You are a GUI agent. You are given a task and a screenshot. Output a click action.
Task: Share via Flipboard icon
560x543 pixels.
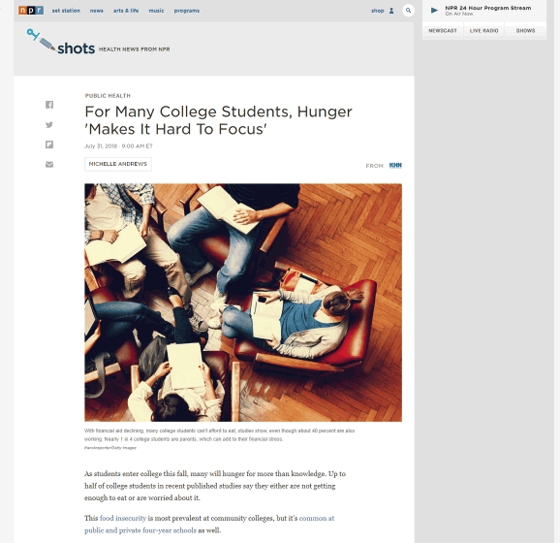click(49, 145)
